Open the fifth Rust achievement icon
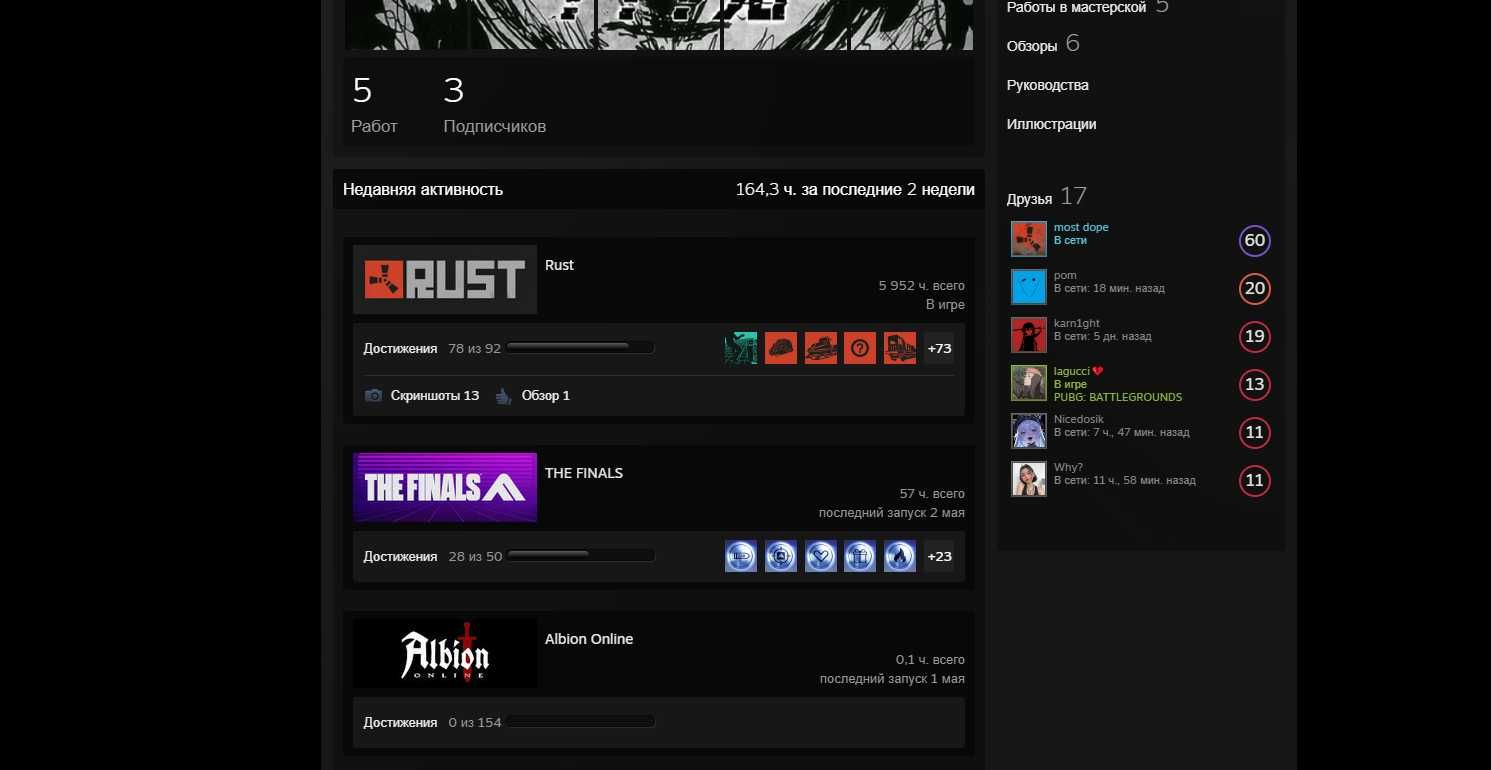This screenshot has height=770, width=1491. click(x=900, y=348)
